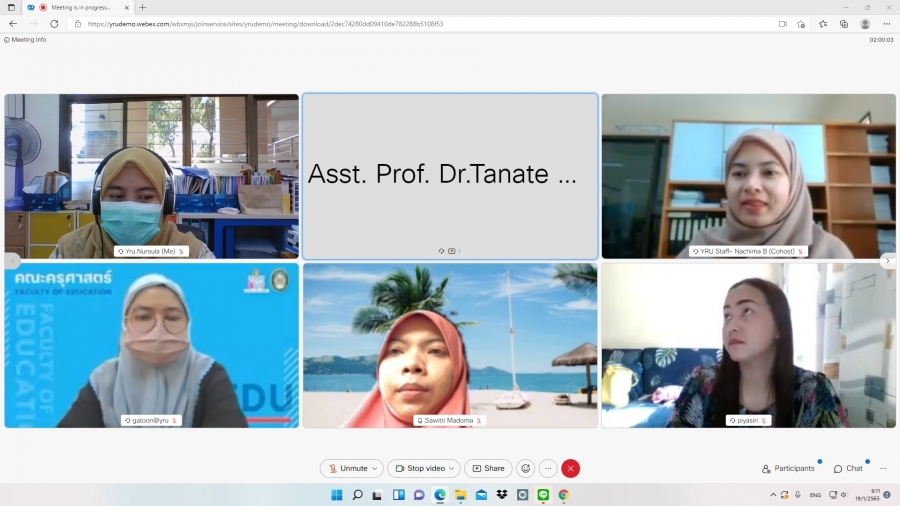Click the Share content button
Image resolution: width=900 pixels, height=506 pixels.
pyautogui.click(x=488, y=468)
